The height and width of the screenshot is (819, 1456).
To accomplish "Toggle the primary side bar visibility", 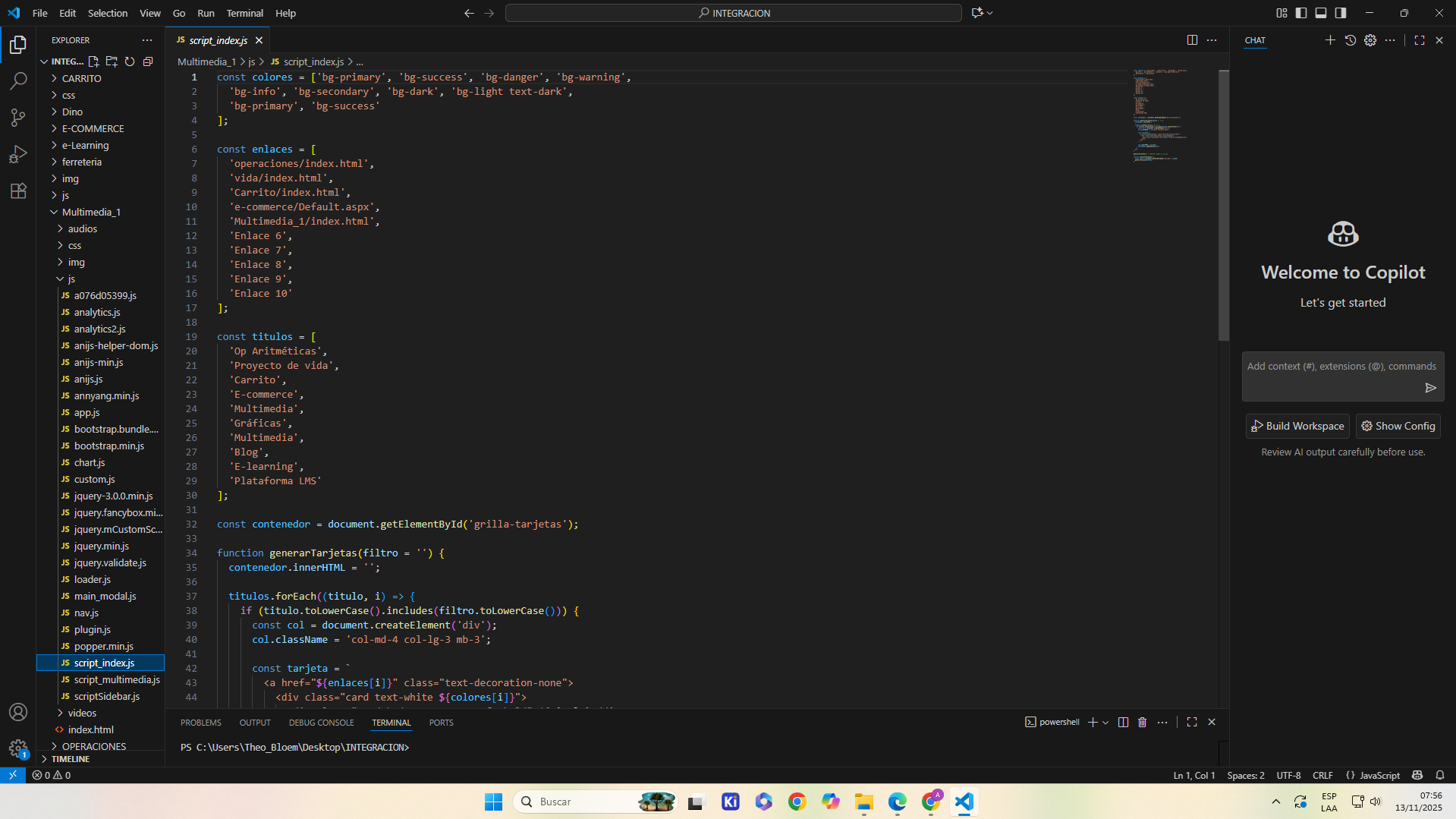I will 1301,13.
